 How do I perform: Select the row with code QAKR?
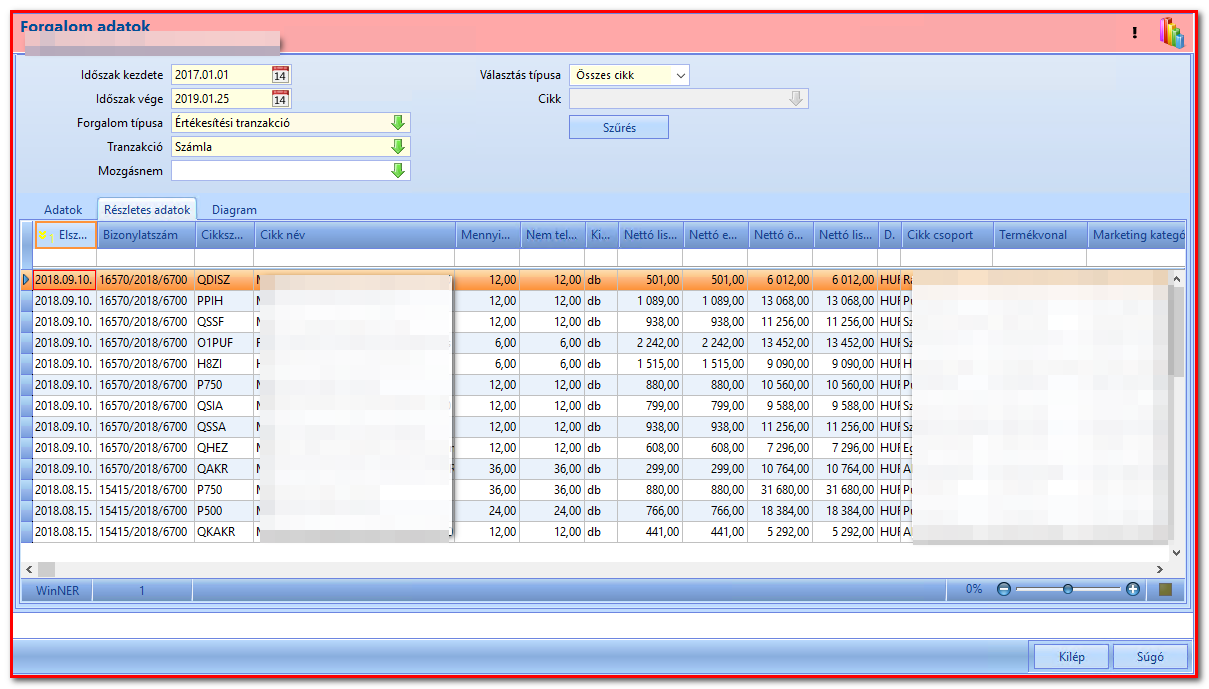(595, 469)
